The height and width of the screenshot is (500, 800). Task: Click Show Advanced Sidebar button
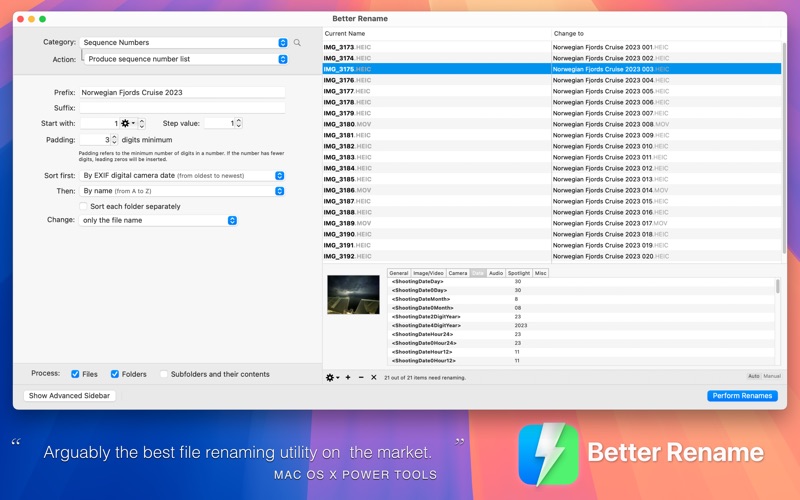coord(69,395)
